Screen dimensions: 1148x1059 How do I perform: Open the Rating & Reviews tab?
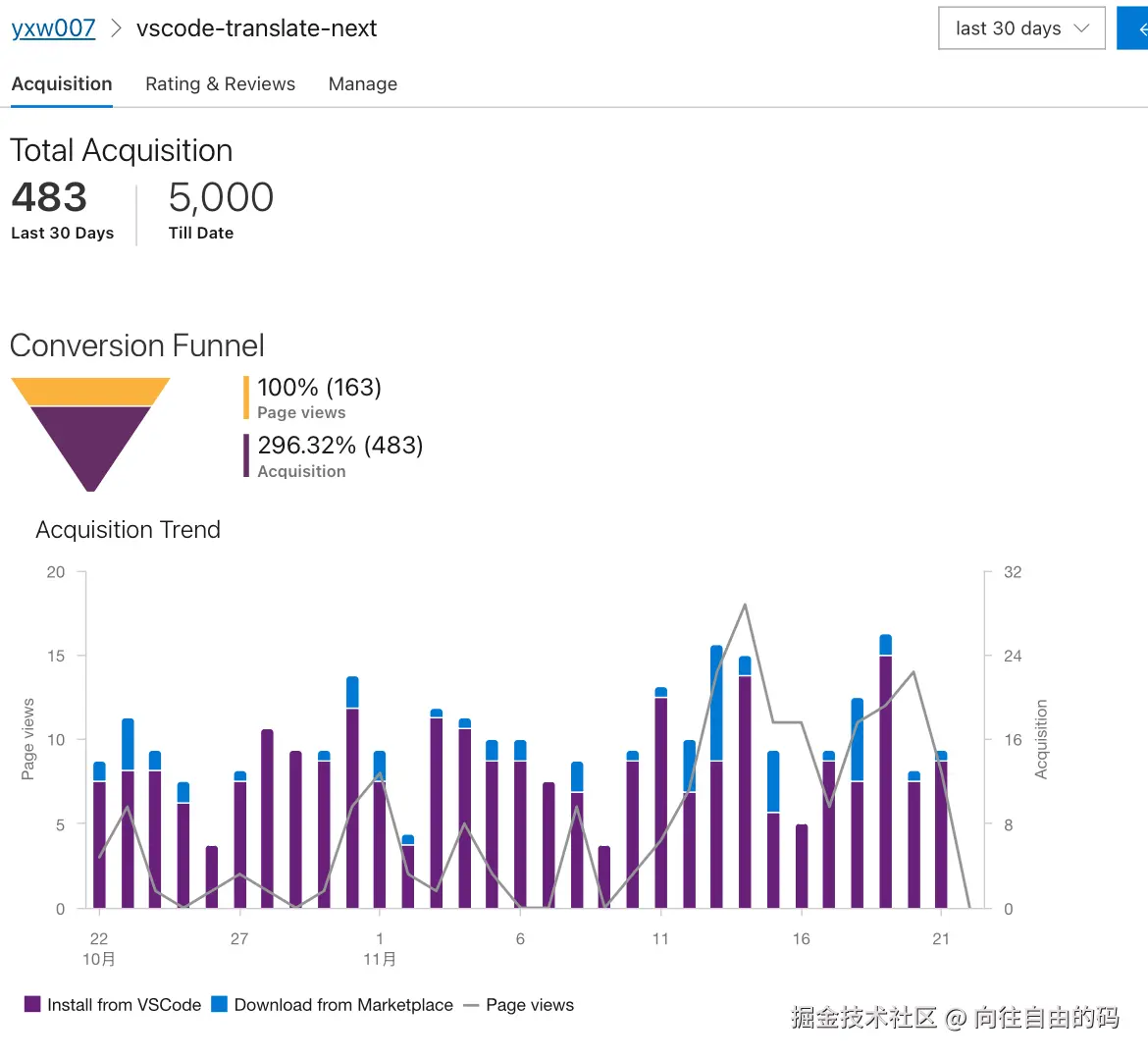220,84
